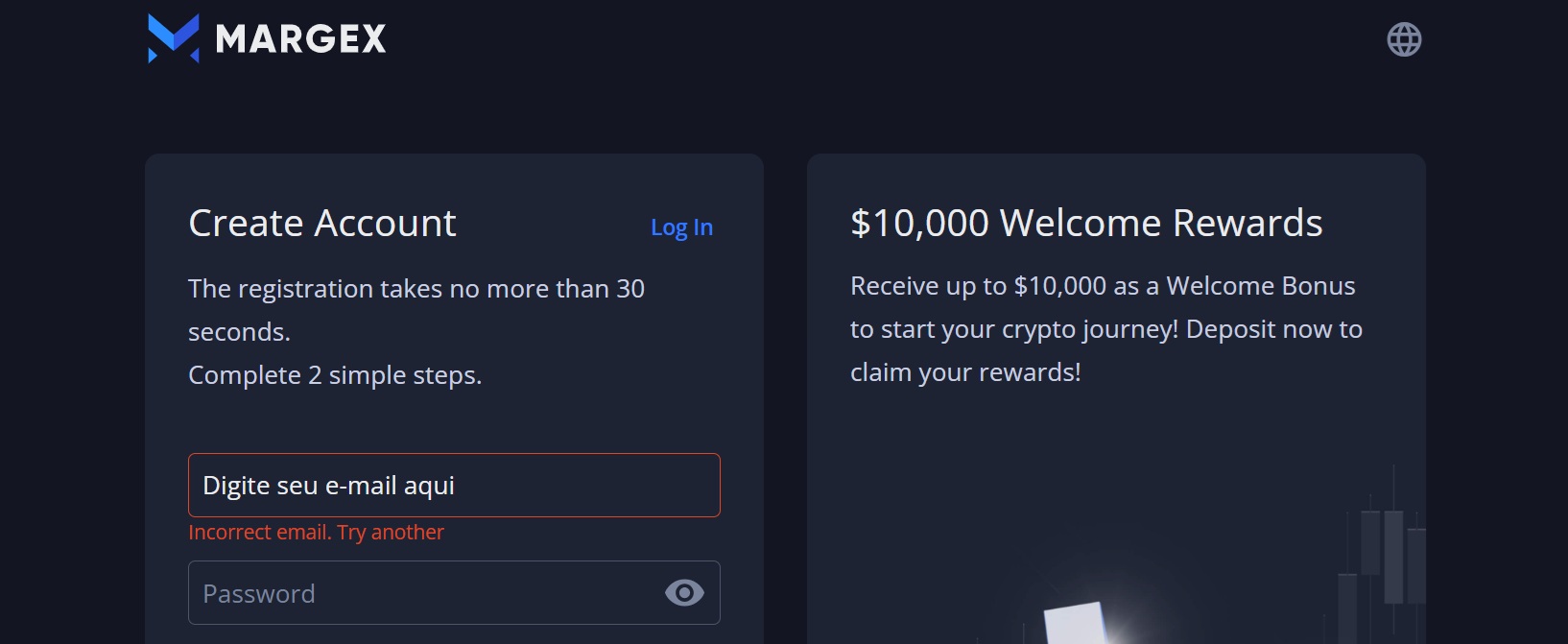Click the glowing white cube illustration

tap(1075, 622)
